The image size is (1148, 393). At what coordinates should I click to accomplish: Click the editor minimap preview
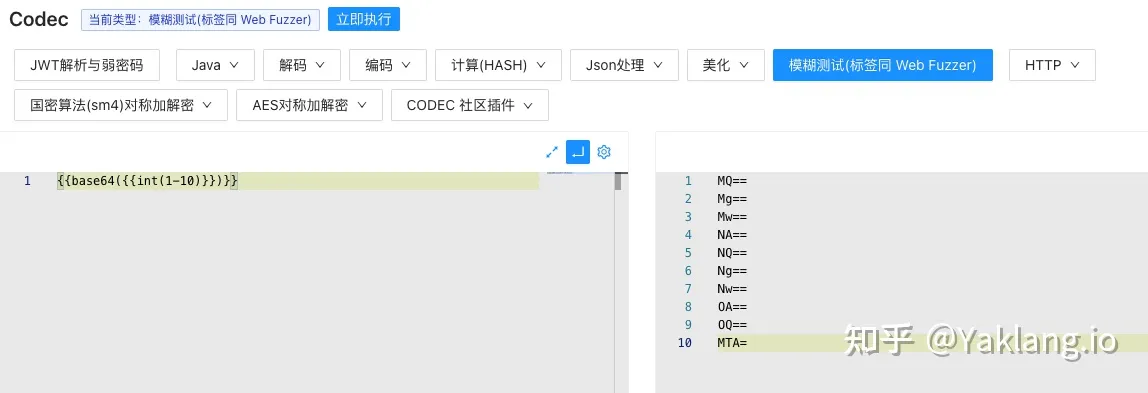pos(561,173)
